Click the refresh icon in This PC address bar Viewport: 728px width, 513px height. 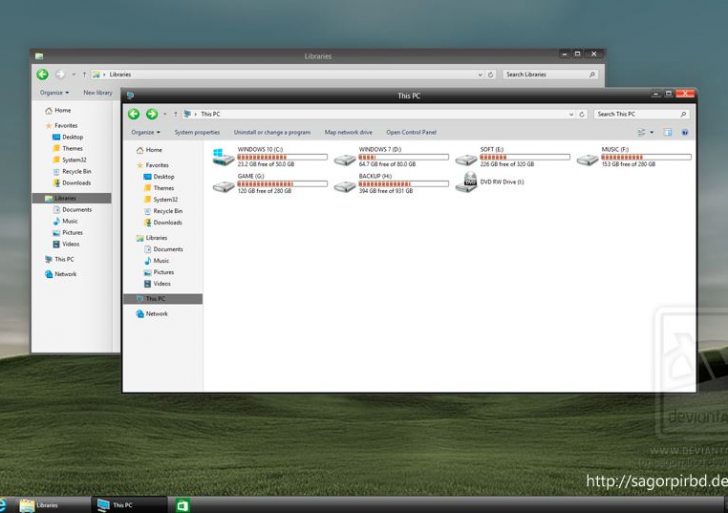click(x=582, y=114)
